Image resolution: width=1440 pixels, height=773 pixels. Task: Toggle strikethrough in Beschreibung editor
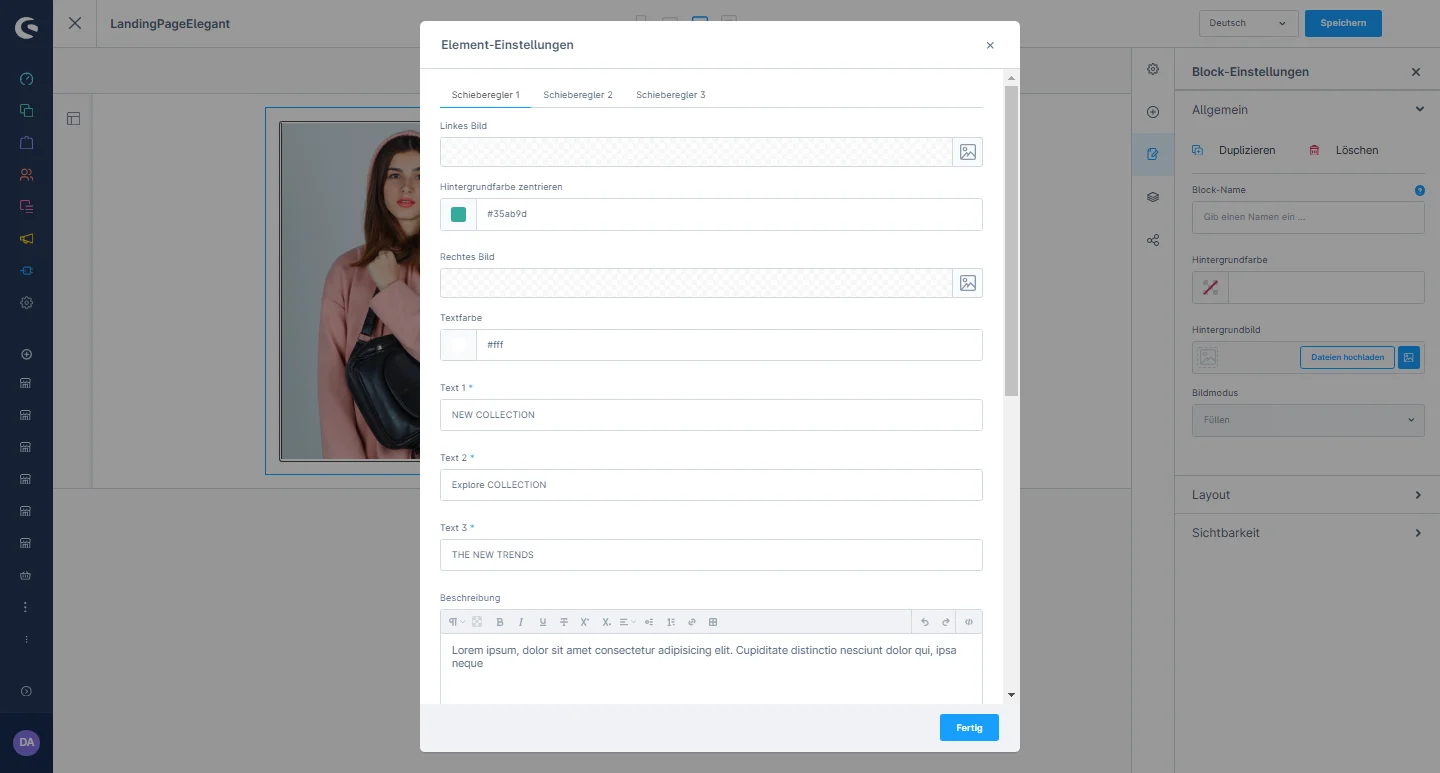click(x=564, y=622)
